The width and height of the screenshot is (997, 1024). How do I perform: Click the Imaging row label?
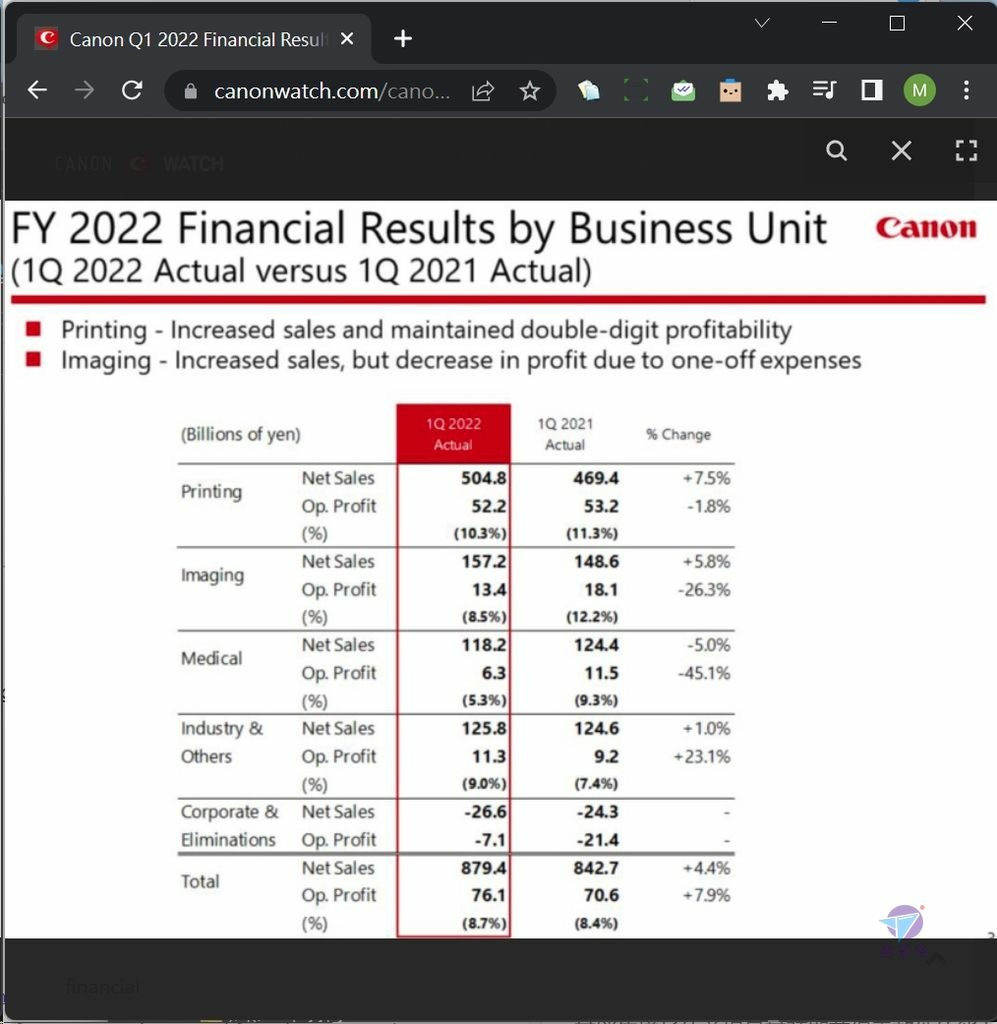(x=213, y=575)
